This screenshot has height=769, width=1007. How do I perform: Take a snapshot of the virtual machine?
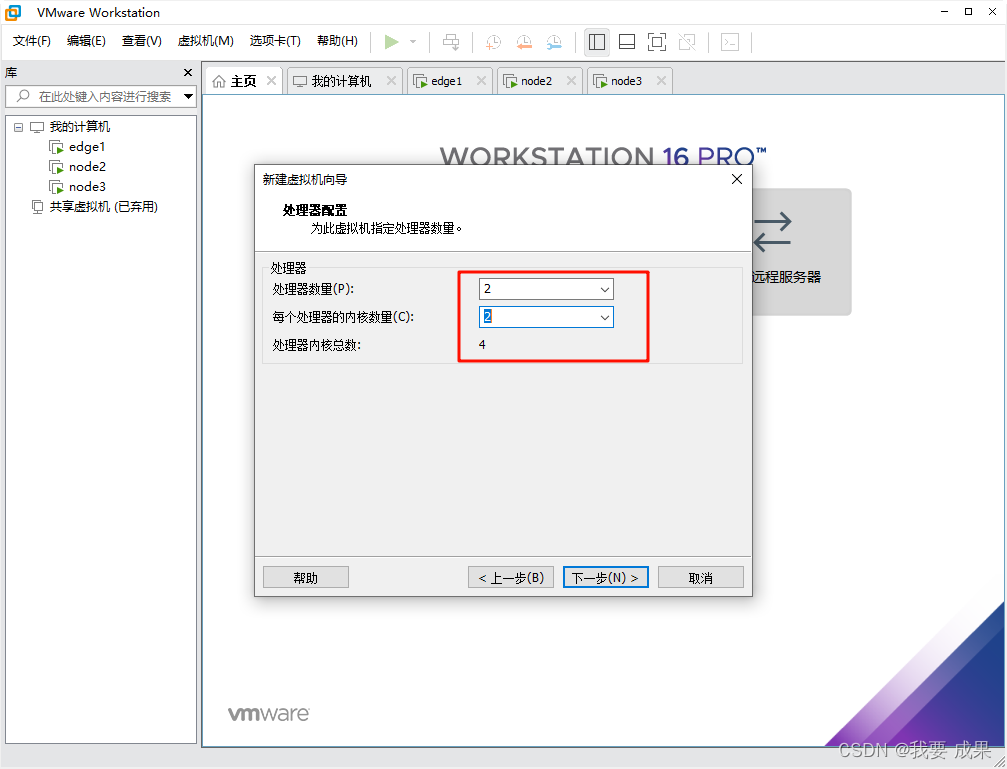coord(492,42)
